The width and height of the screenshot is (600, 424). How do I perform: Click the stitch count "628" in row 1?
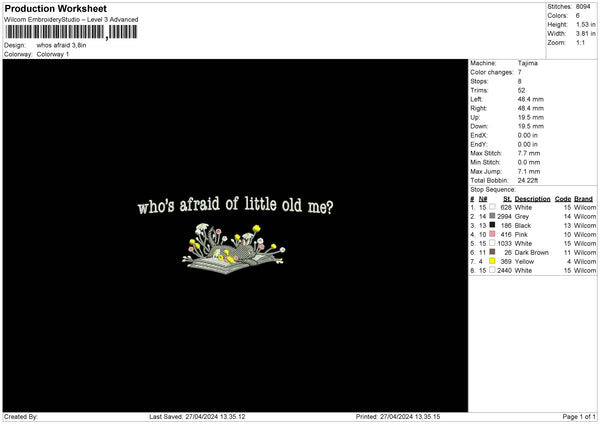506,207
